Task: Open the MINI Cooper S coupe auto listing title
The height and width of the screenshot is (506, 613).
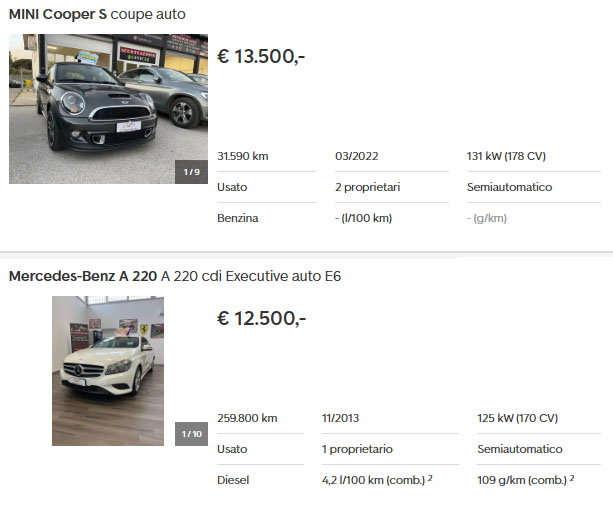Action: [x=97, y=14]
